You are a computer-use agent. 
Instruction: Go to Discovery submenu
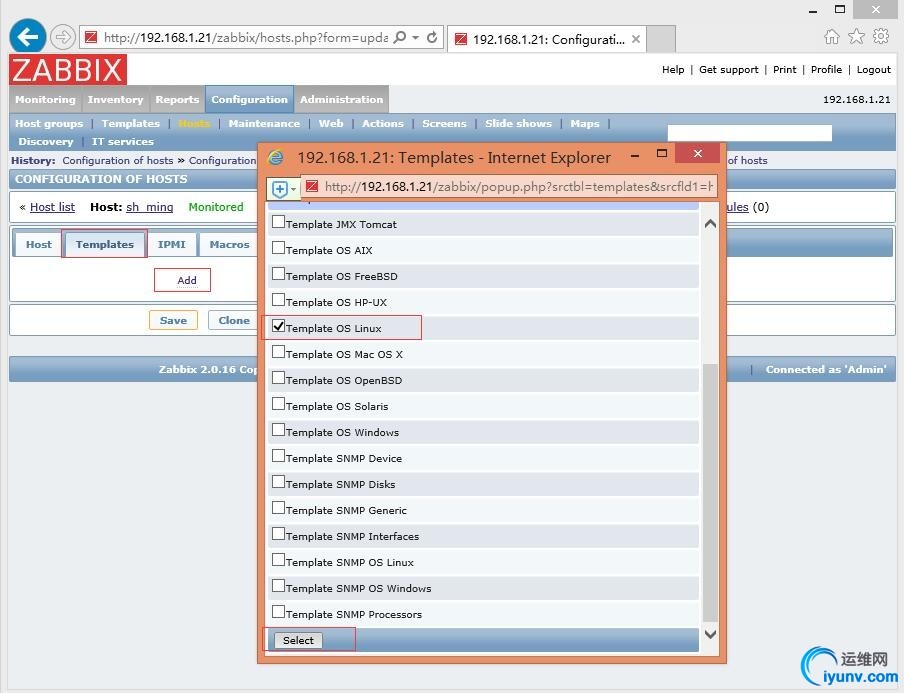tap(46, 141)
